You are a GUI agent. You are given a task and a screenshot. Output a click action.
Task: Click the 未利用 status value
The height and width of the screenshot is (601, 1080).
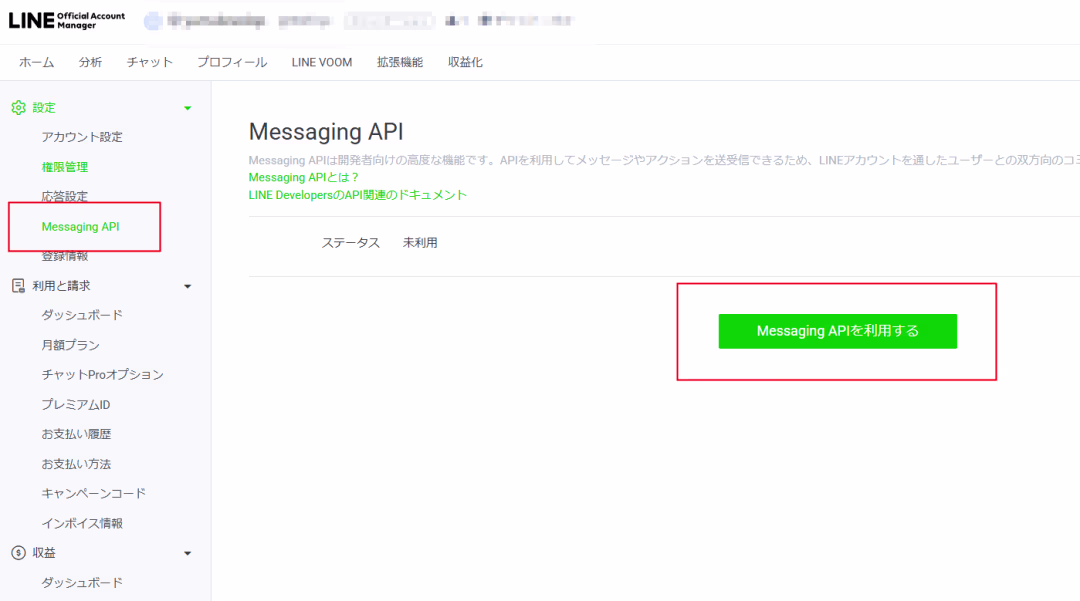(420, 243)
